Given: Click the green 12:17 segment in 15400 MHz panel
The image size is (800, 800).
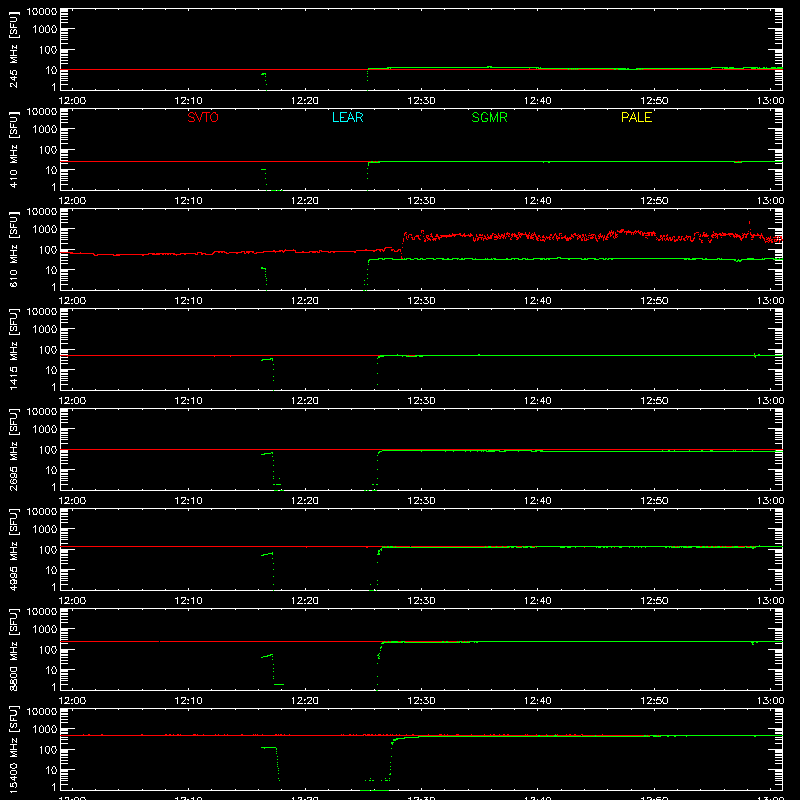Looking at the screenshot, I should (269, 748).
